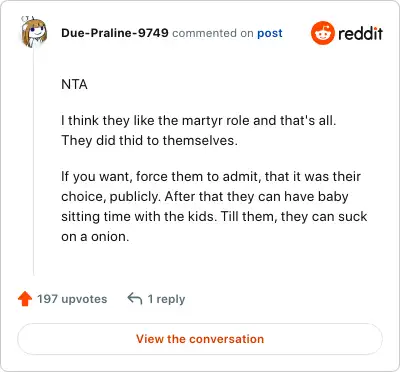This screenshot has width=400, height=372.
Task: Click the 'force them to admit' line
Action: (x=211, y=177)
